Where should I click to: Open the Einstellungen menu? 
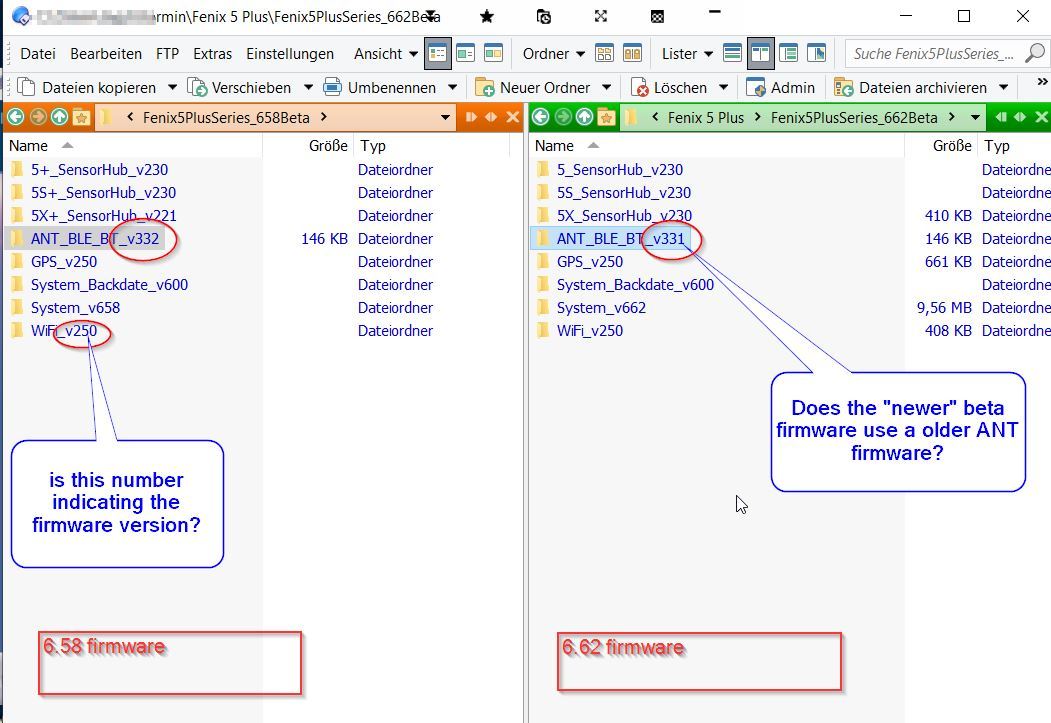(x=290, y=54)
